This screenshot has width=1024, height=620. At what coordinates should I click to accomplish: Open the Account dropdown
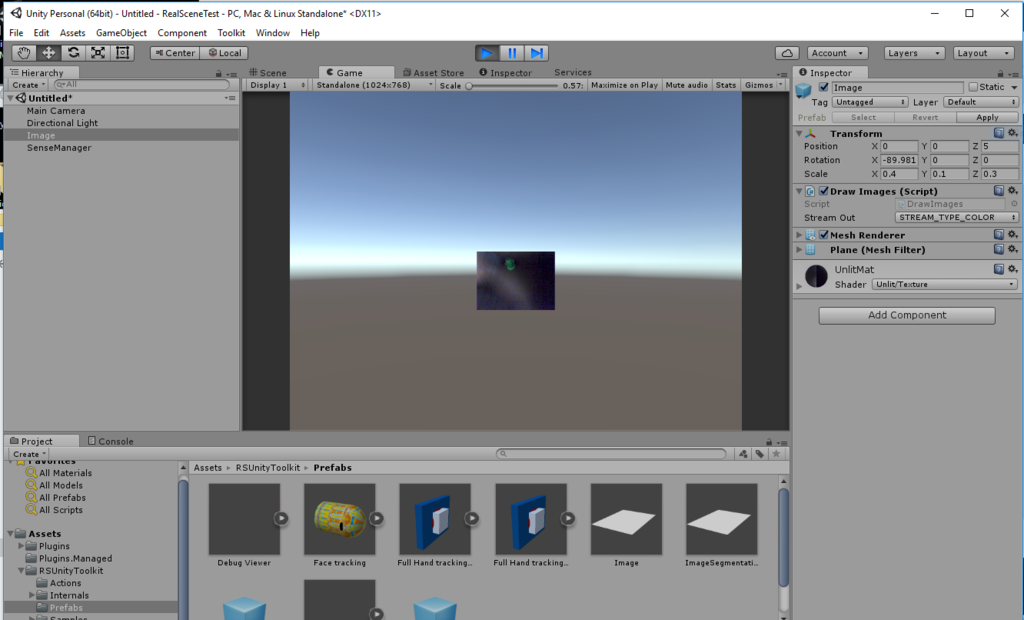(x=838, y=53)
